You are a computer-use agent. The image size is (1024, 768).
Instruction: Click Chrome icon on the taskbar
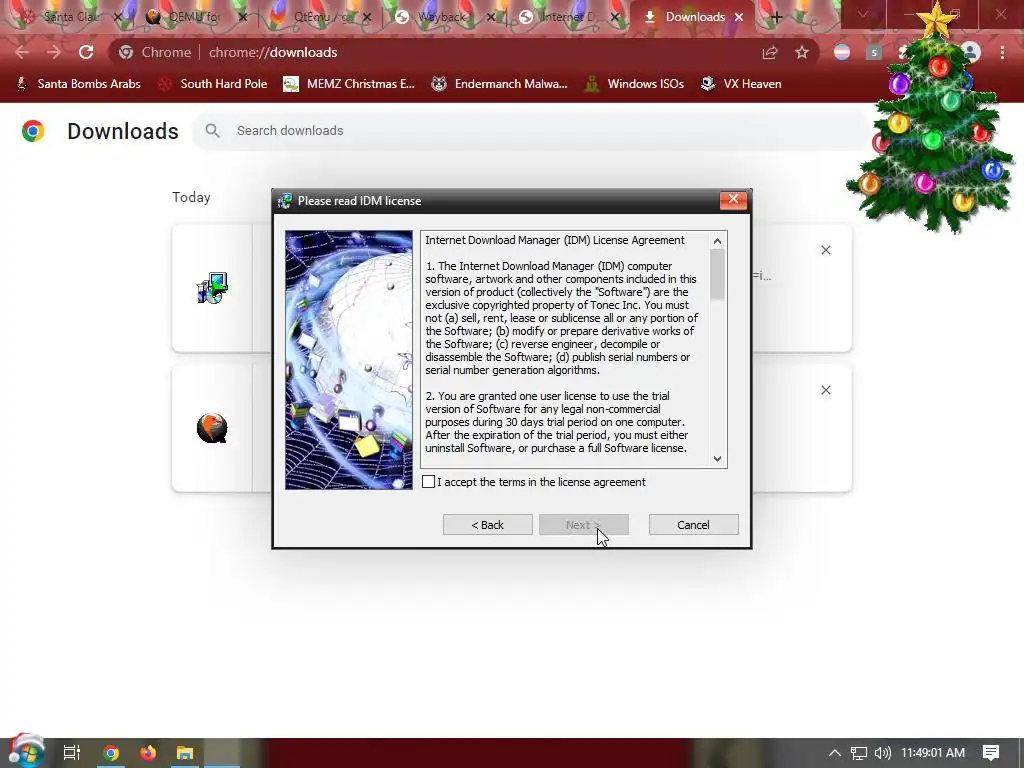[x=111, y=753]
